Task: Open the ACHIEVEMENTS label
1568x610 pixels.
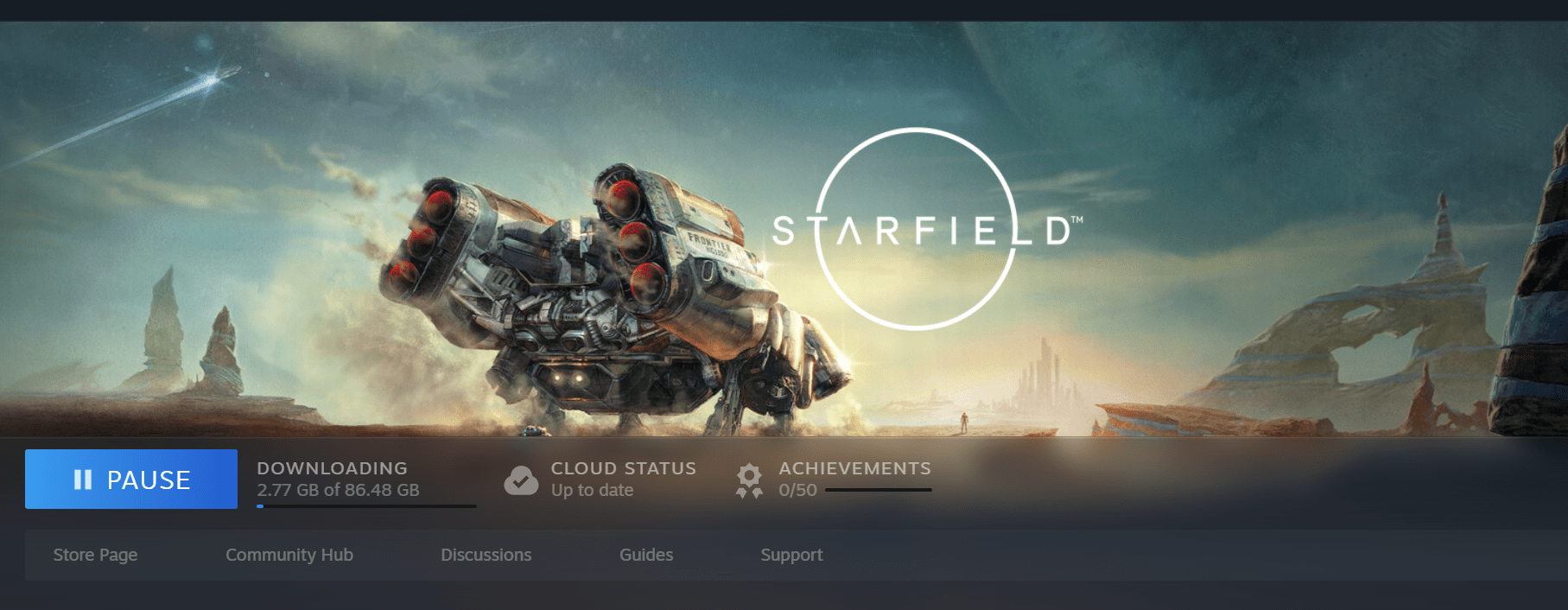Action: [x=855, y=468]
